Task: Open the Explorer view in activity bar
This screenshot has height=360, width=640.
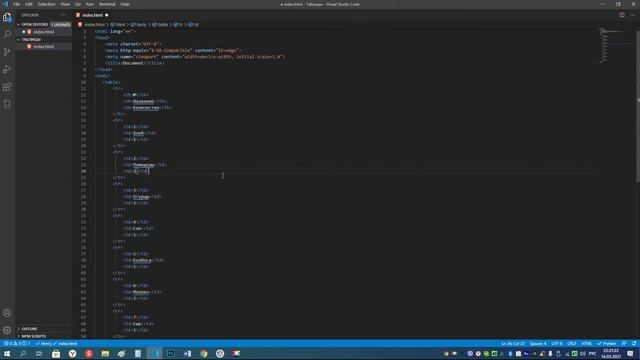Action: pos(7,17)
